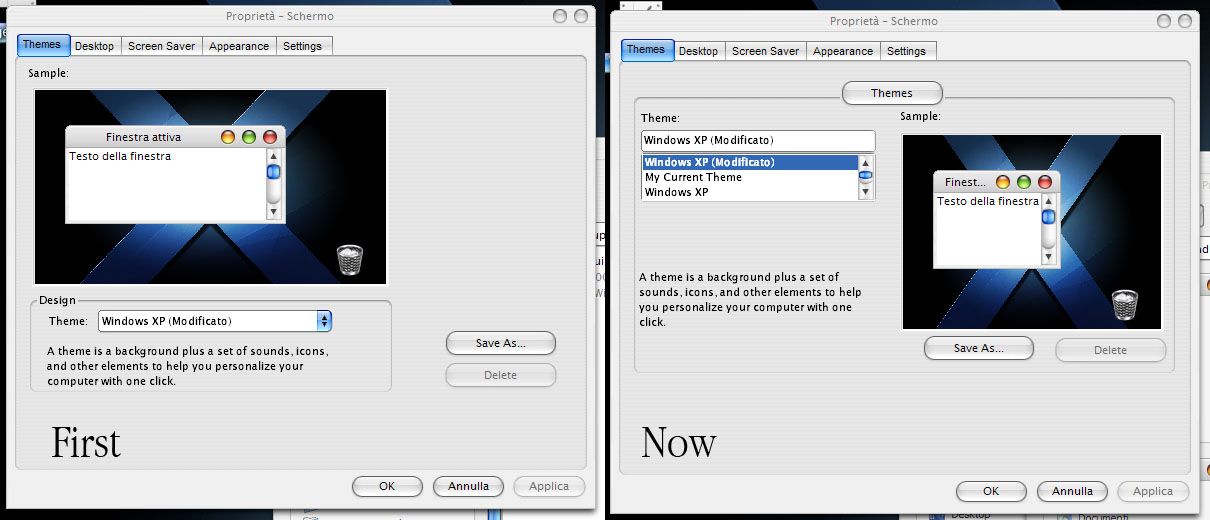The image size is (1210, 520).
Task: Open Screen Saver tab in right dialog
Action: (766, 51)
